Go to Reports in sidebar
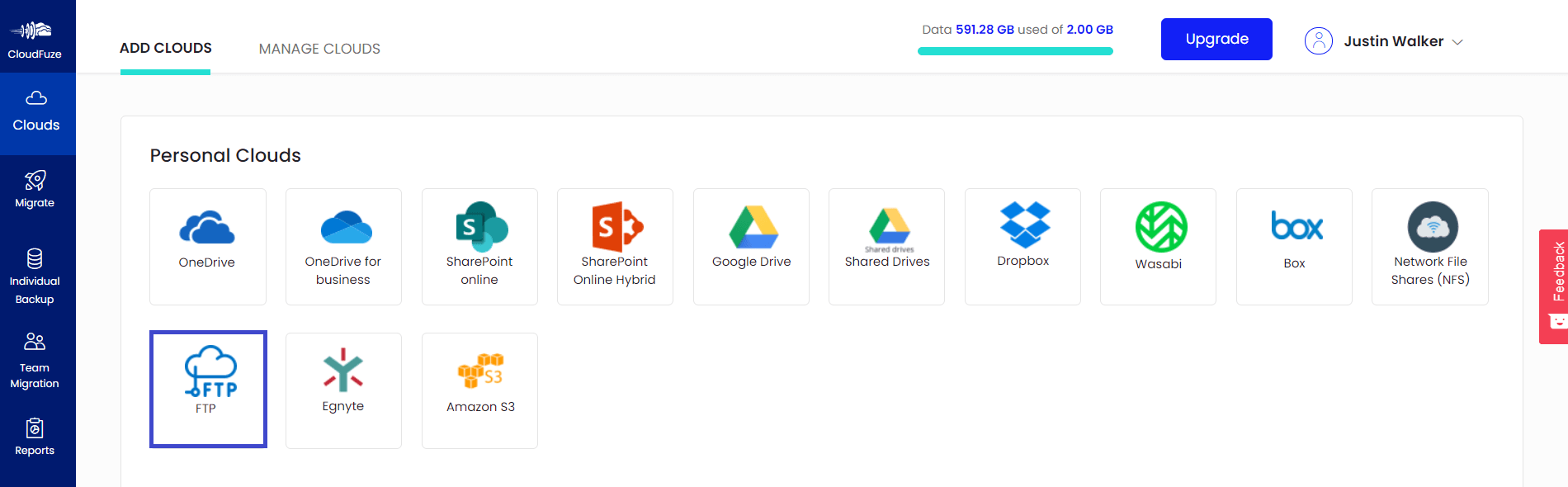 35,437
